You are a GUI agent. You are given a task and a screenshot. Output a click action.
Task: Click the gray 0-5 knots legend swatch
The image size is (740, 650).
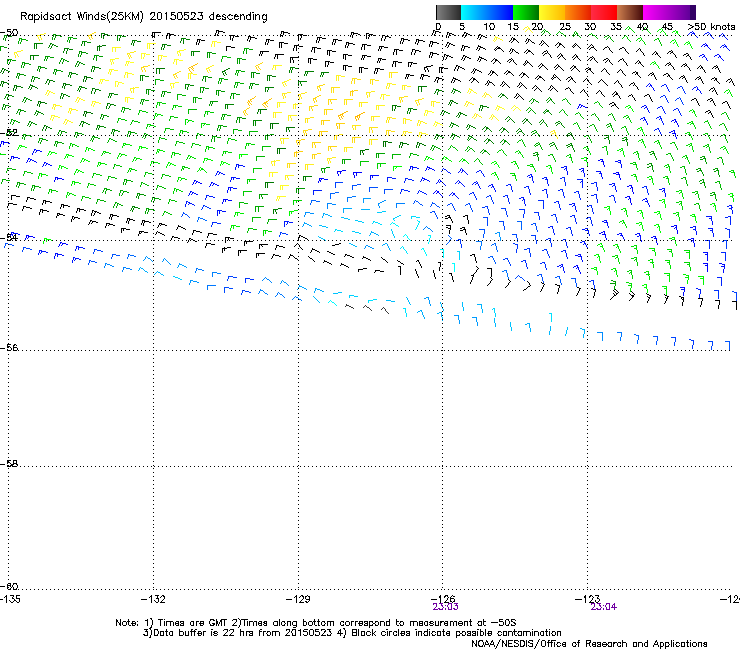[x=448, y=12]
